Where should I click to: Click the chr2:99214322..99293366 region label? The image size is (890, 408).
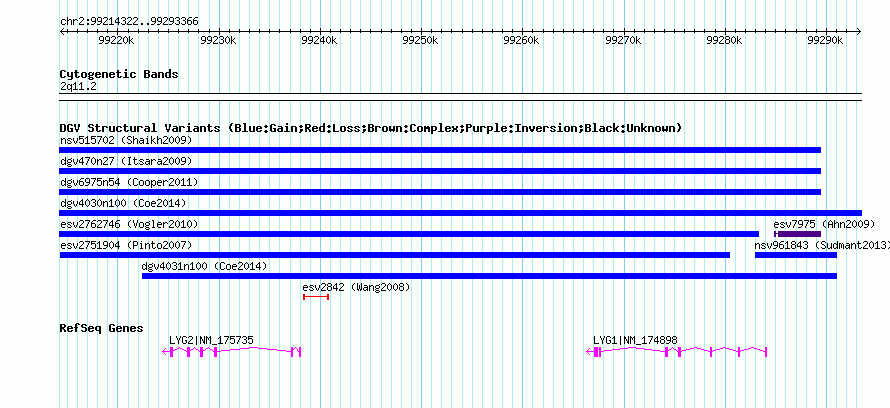click(x=129, y=22)
